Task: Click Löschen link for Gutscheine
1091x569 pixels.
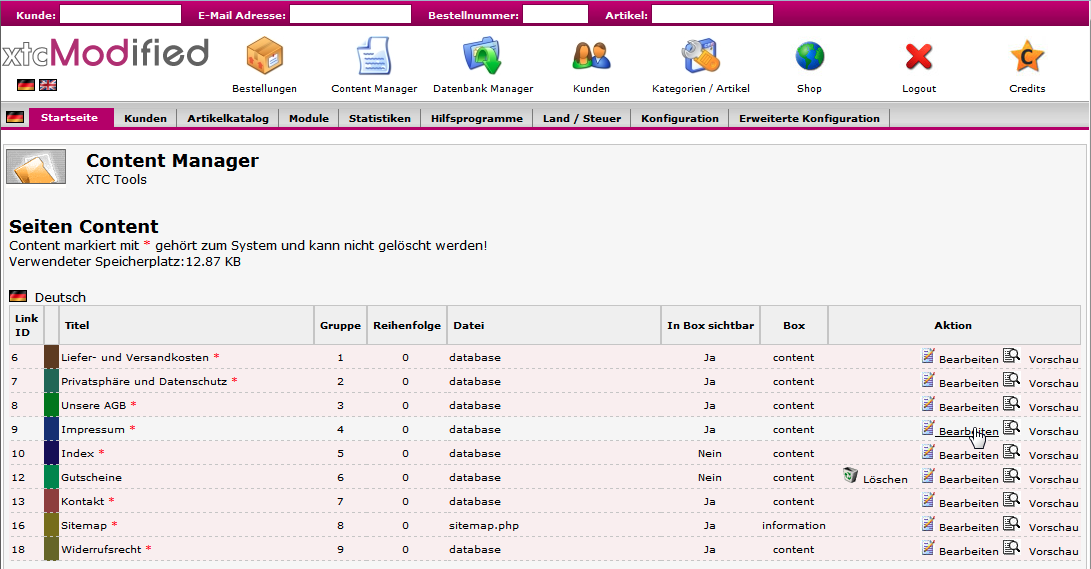Action: coord(885,479)
